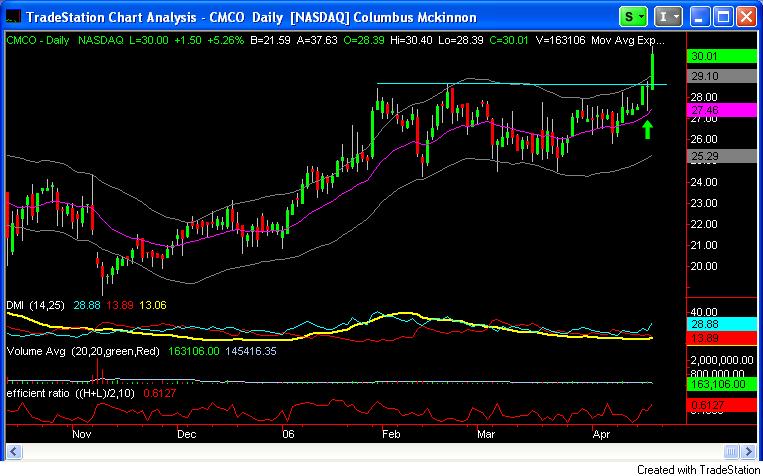
Task: Click the 2,000,000.00 volume axis label
Action: click(722, 361)
